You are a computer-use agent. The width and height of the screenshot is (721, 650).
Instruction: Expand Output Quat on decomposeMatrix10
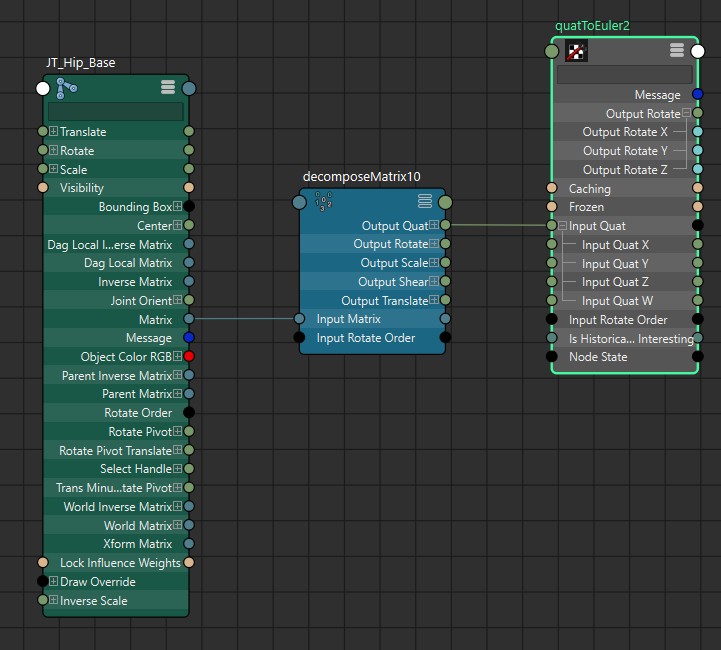pyautogui.click(x=434, y=225)
